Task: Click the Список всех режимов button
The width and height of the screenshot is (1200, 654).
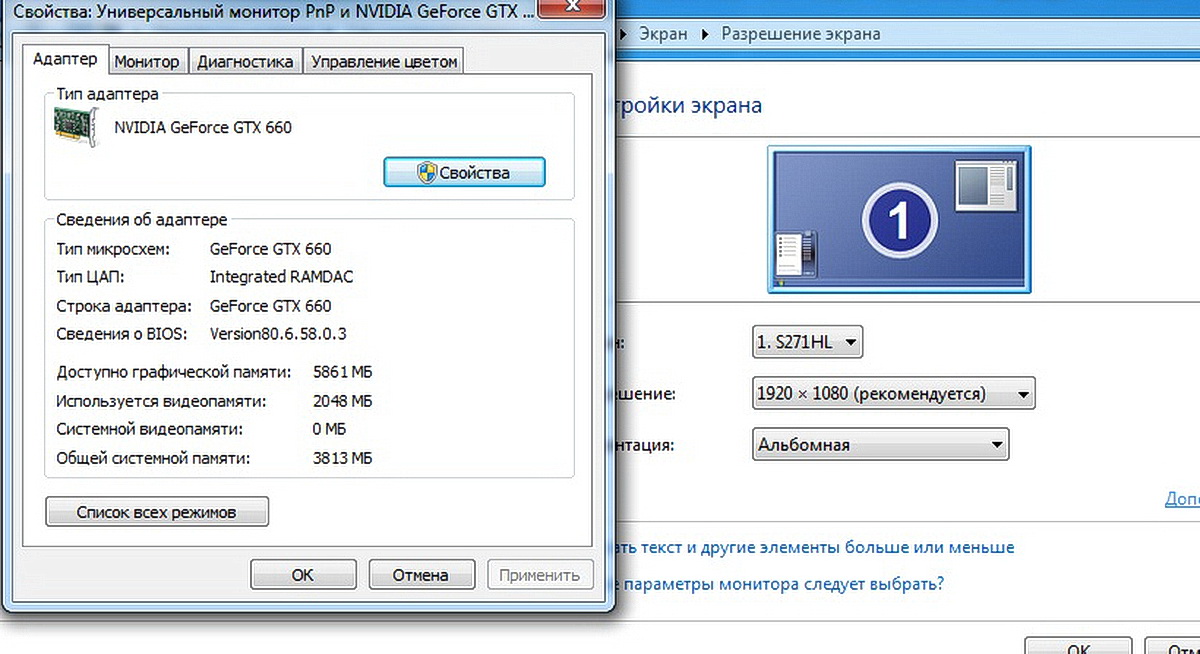Action: coord(157,512)
